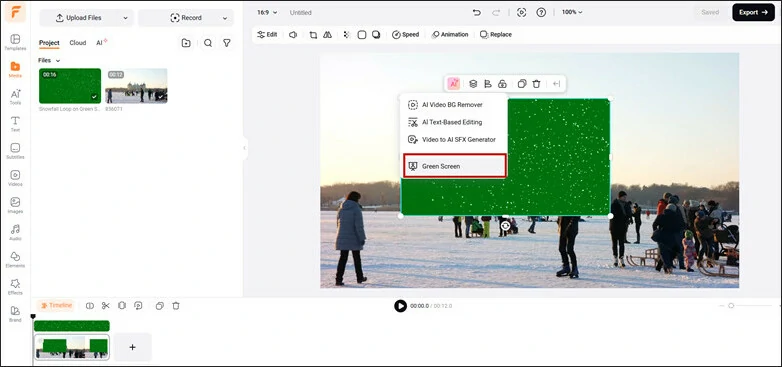This screenshot has width=782, height=367.
Task: Duplicate the clip using floating toolbar
Action: pos(522,84)
